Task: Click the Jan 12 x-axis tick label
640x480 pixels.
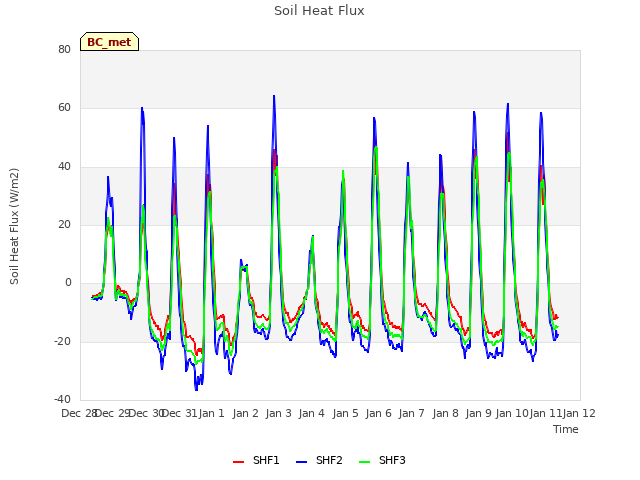Action: (579, 413)
